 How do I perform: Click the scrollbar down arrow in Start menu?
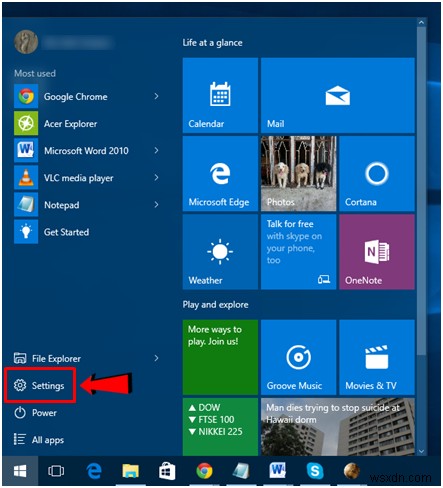[x=421, y=451]
